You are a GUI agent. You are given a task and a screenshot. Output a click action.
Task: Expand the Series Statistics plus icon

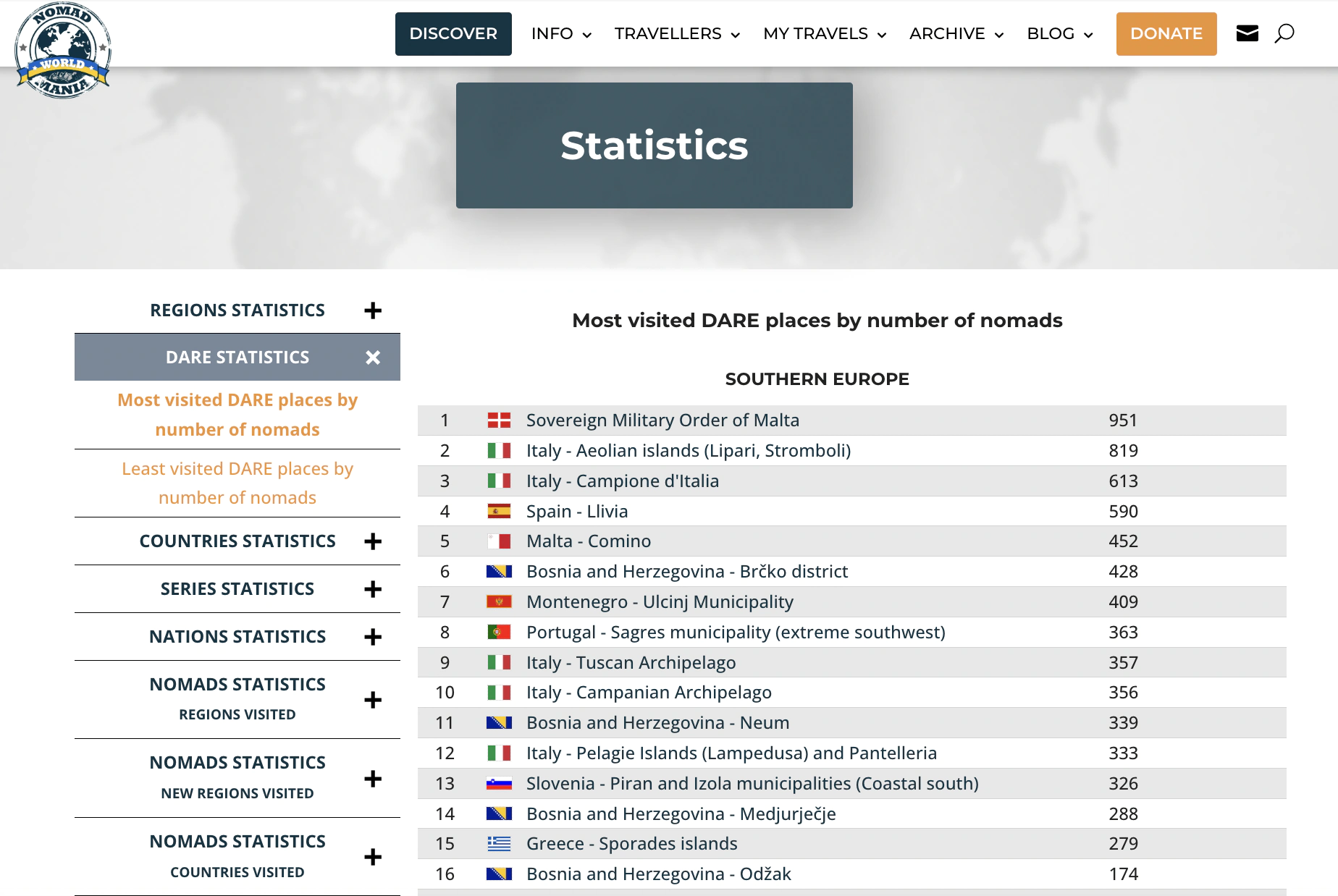pos(373,589)
